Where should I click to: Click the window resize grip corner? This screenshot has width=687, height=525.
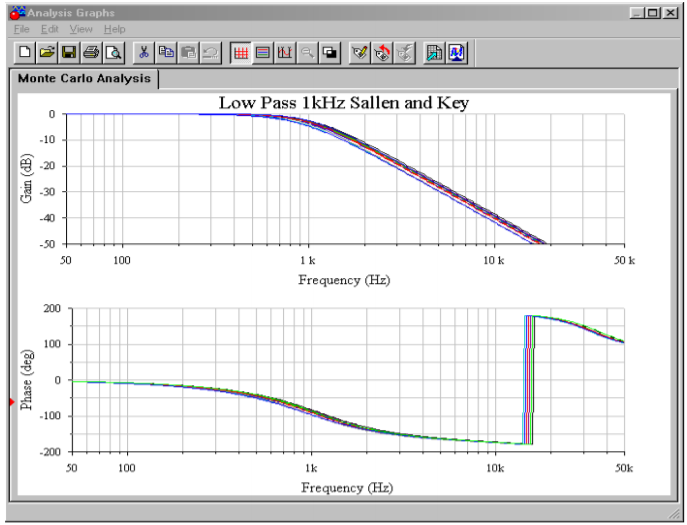coord(673,513)
